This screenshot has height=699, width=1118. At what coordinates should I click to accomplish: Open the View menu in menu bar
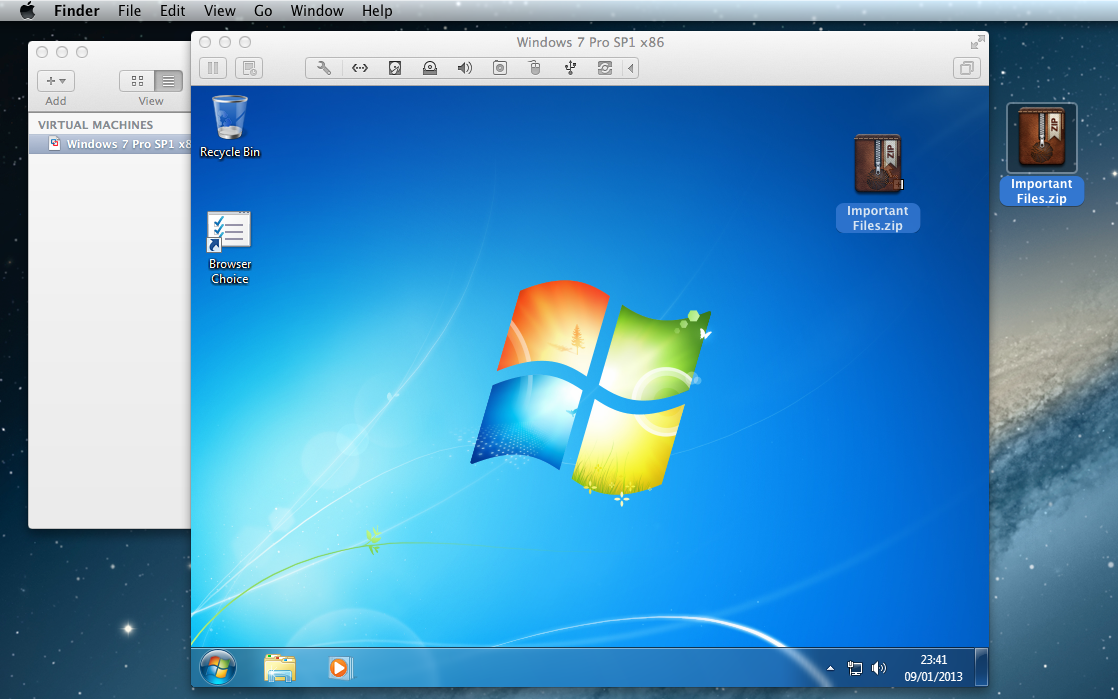point(219,11)
